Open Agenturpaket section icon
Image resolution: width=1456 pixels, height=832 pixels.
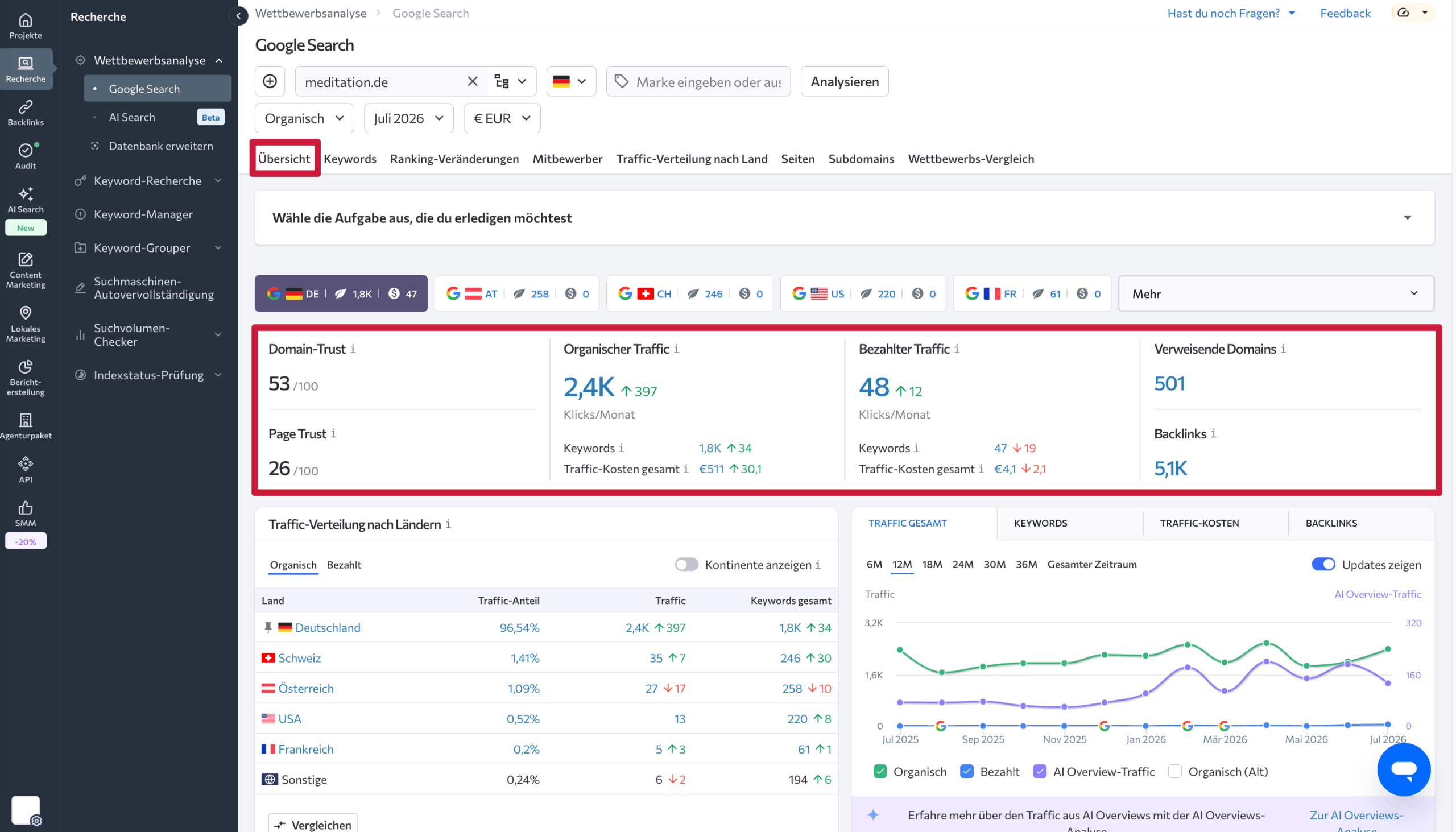point(26,427)
